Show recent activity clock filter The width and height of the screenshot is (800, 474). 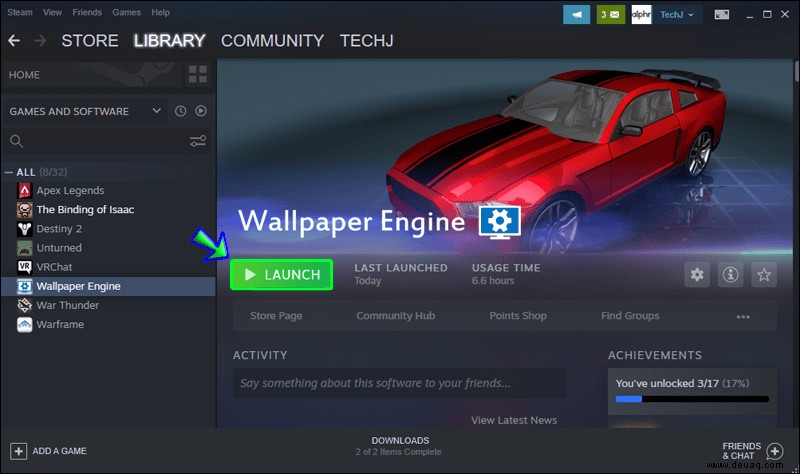pos(181,111)
